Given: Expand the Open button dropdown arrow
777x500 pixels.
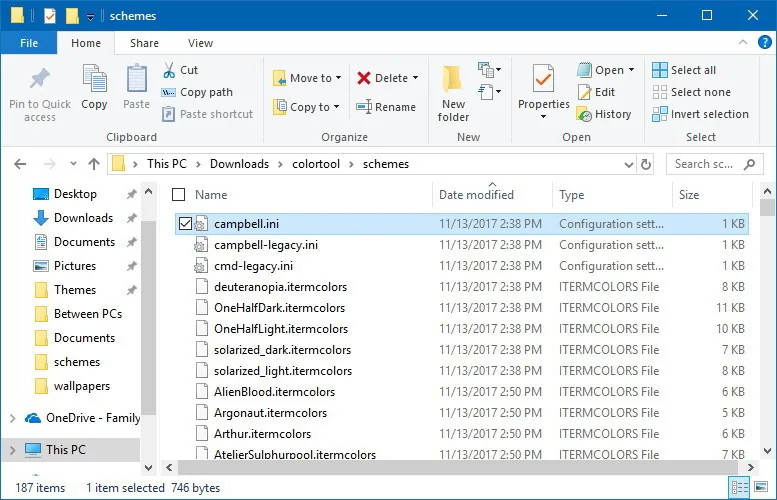Looking at the screenshot, I should pyautogui.click(x=631, y=70).
